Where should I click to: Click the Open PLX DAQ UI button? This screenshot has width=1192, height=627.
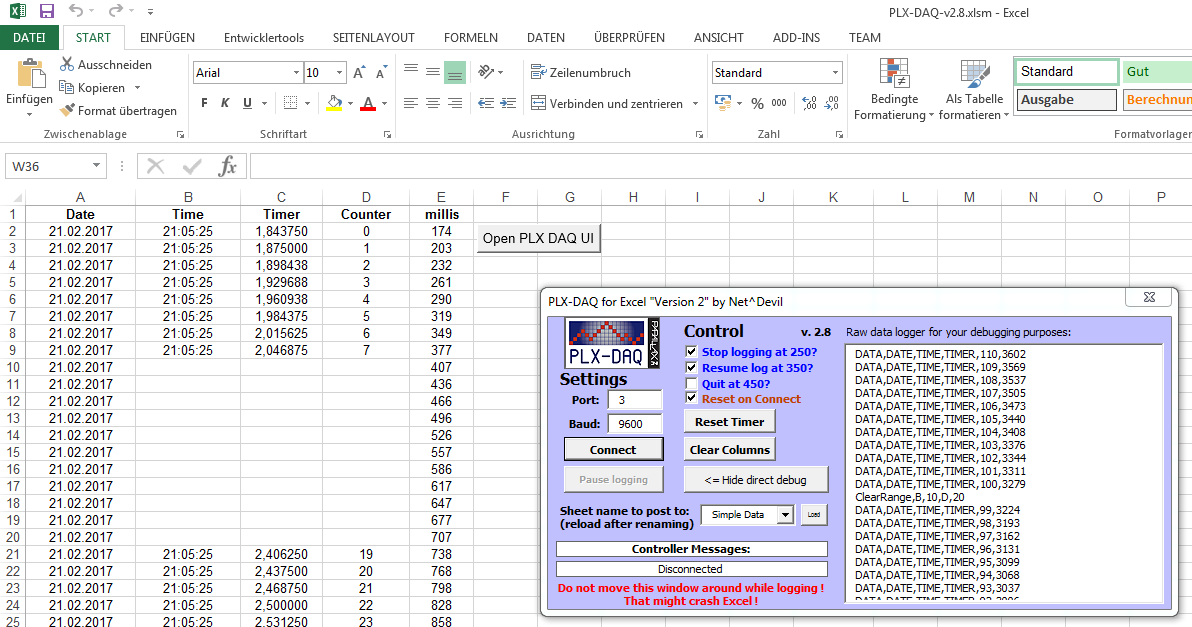click(x=538, y=238)
